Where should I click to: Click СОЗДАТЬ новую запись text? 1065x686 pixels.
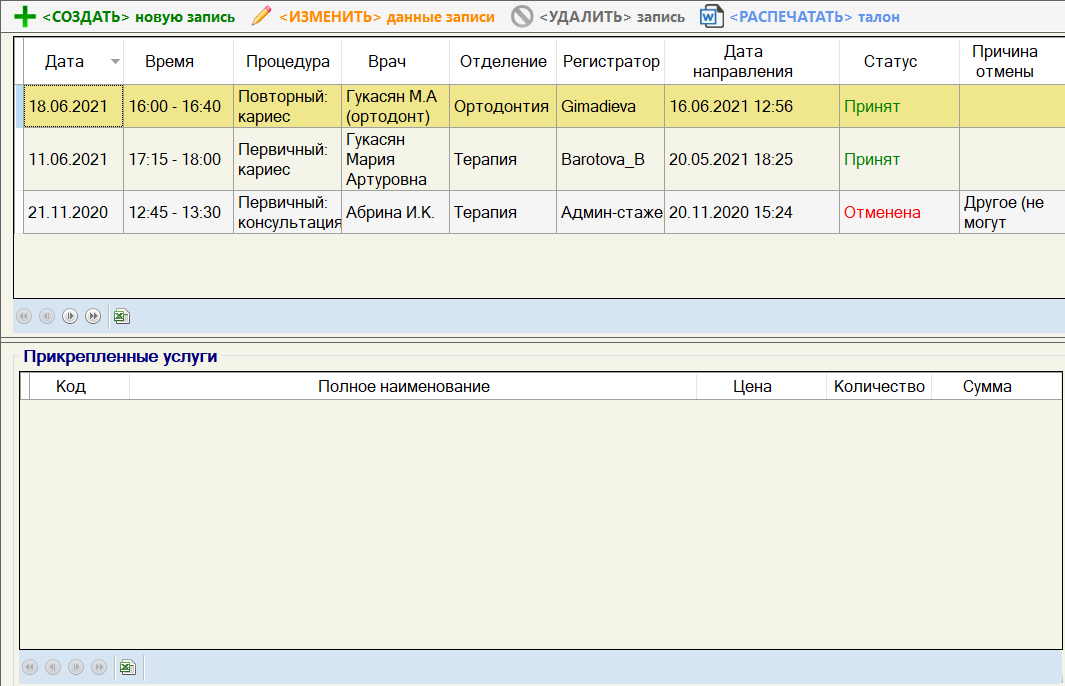click(139, 17)
